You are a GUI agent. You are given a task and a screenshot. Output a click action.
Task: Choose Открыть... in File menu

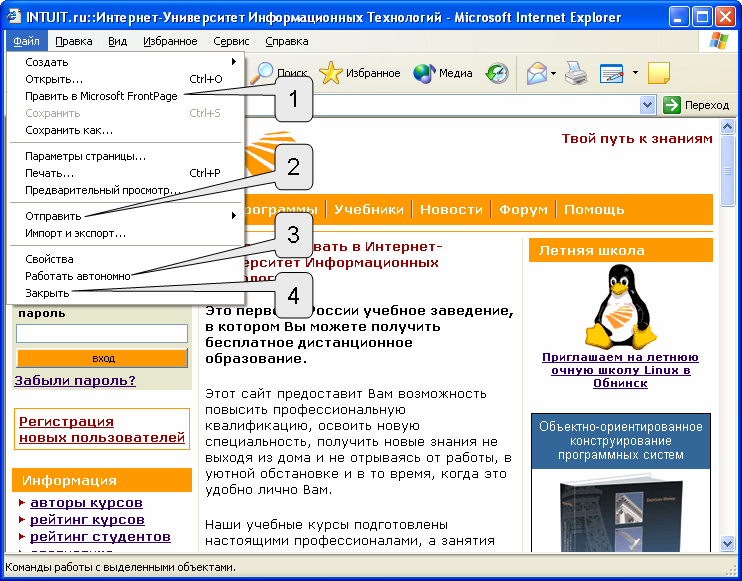pyautogui.click(x=125, y=79)
